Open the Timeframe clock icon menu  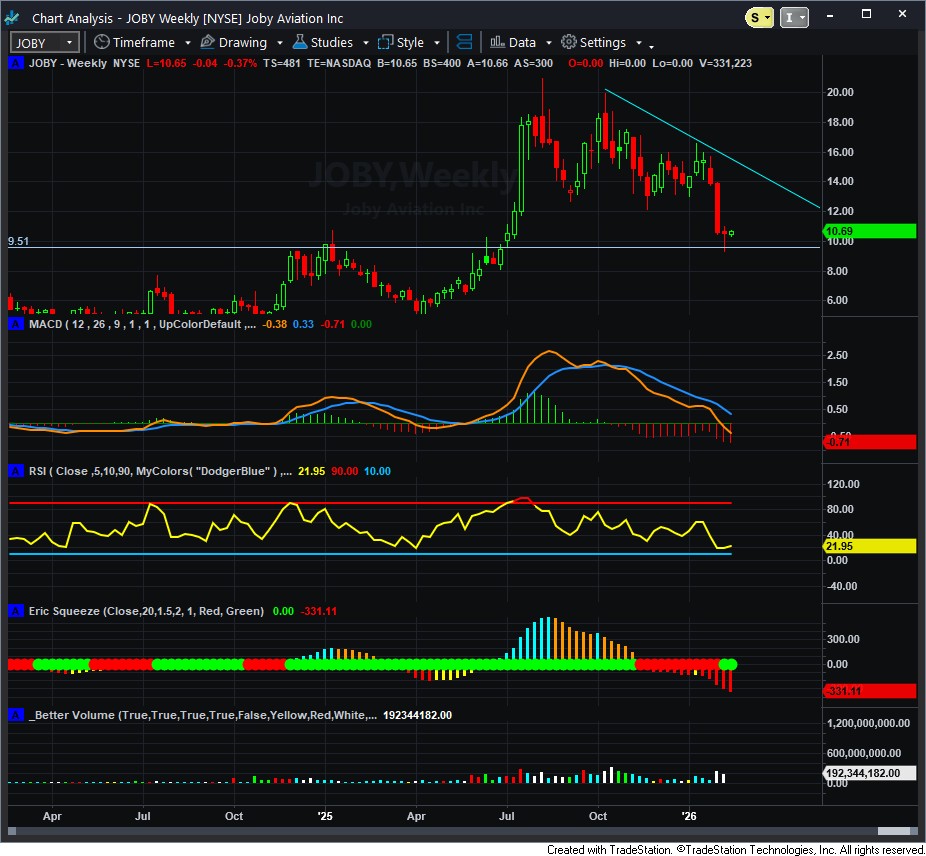click(x=101, y=42)
